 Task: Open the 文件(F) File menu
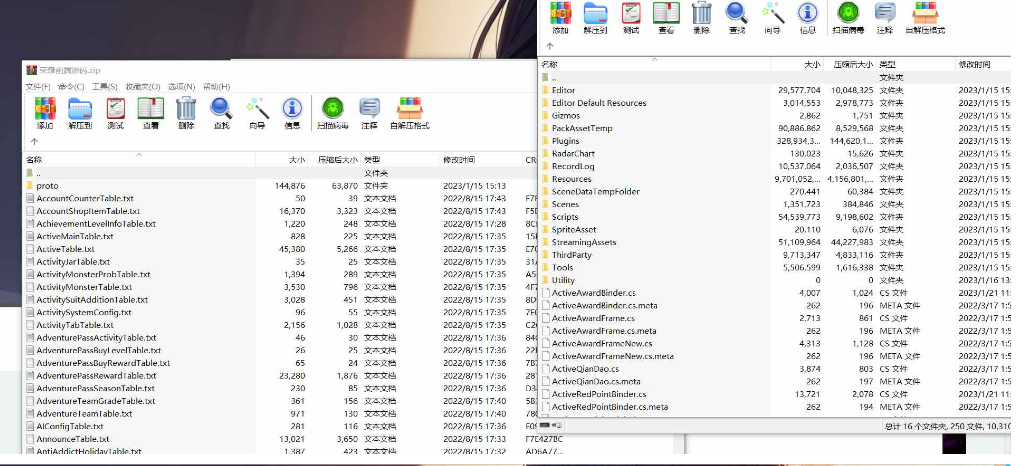click(x=38, y=87)
